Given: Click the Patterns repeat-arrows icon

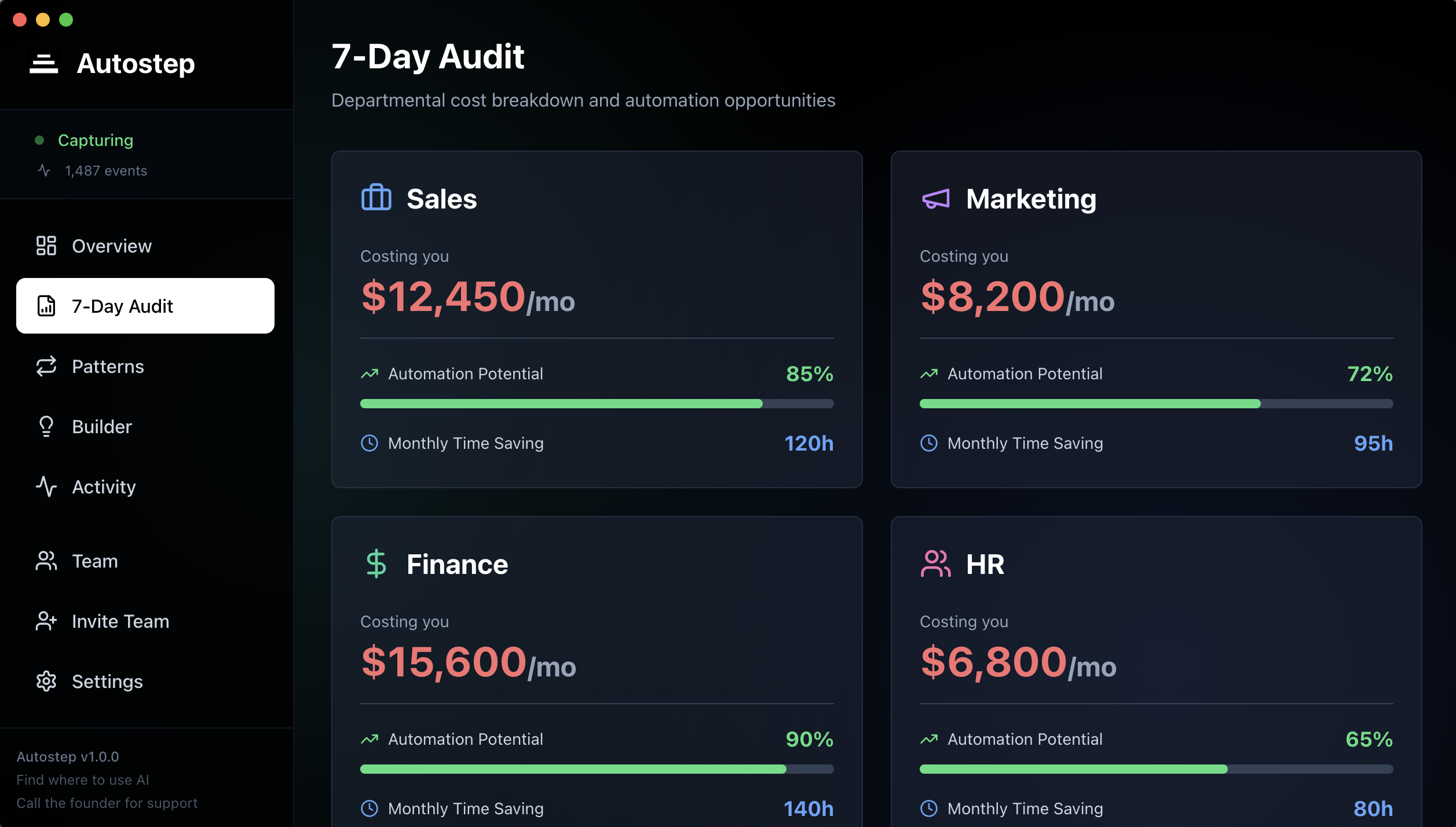Looking at the screenshot, I should (46, 367).
